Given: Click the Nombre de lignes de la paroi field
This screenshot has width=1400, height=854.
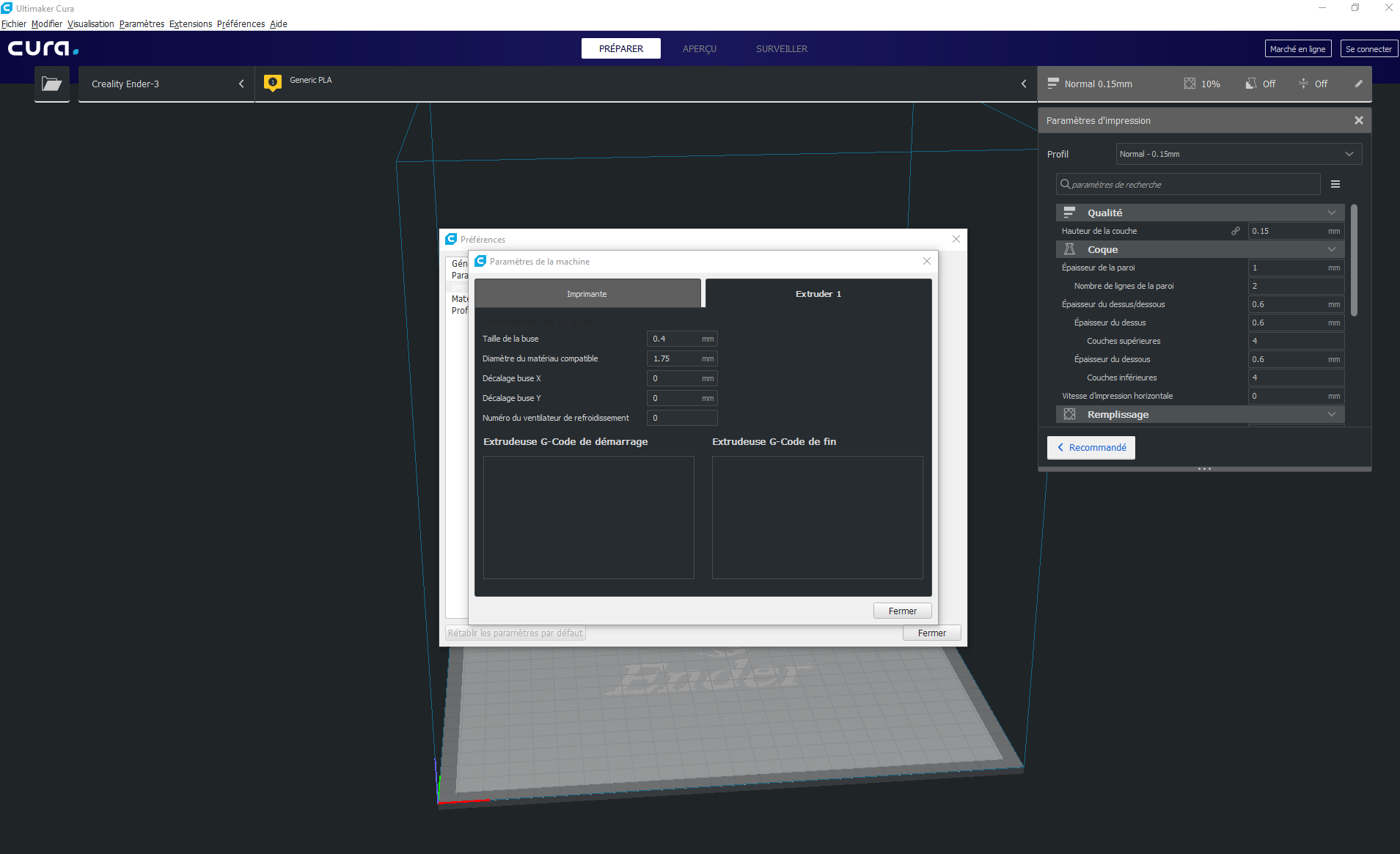Looking at the screenshot, I should point(1297,286).
